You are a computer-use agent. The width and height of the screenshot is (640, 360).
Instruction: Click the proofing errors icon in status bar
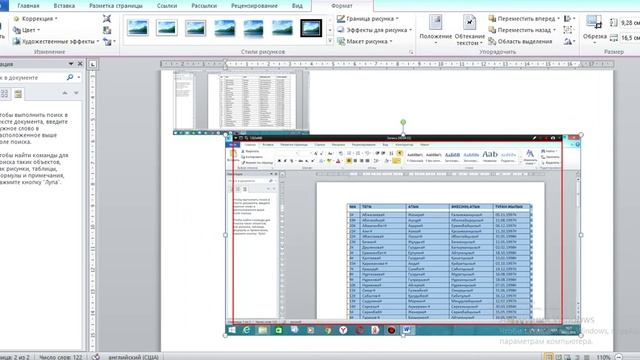point(96,357)
